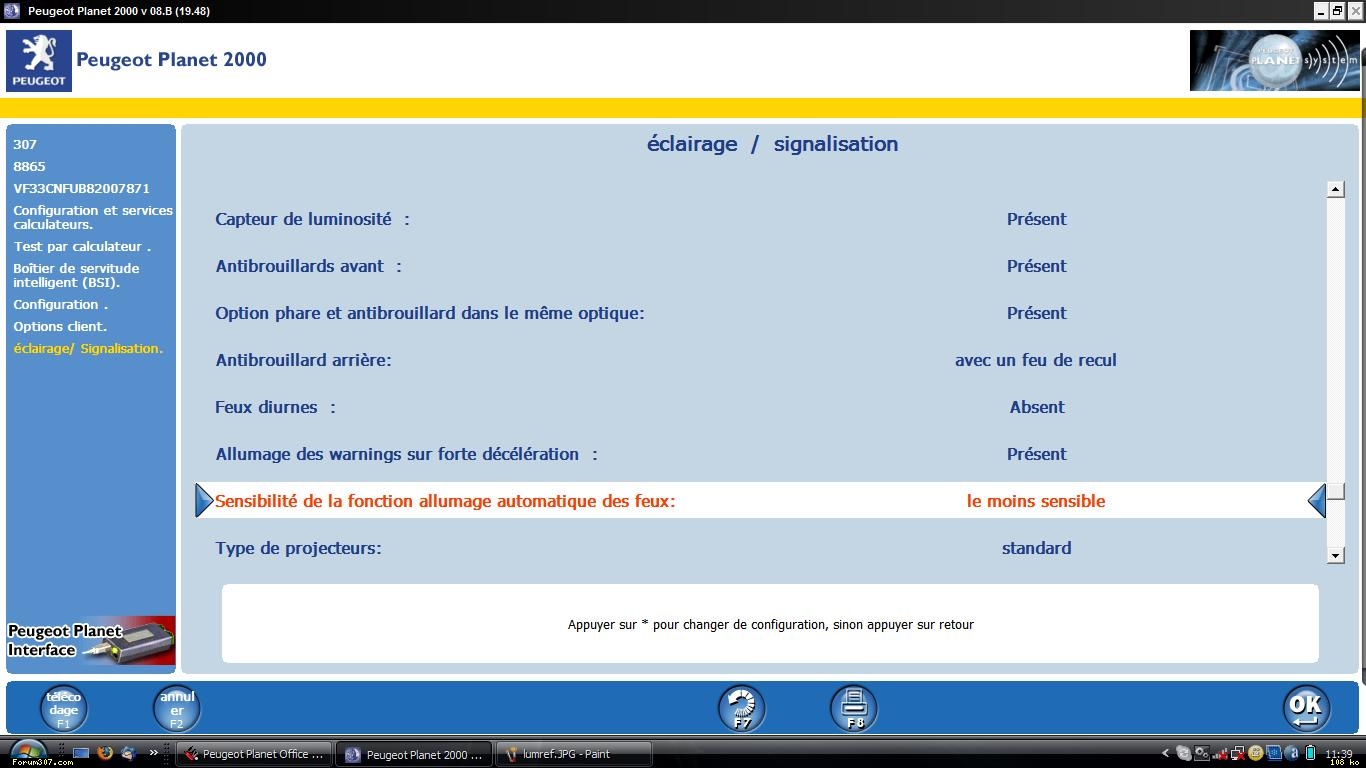The image size is (1366, 768).
Task: Click disconnected network monitors tray icon
Action: click(1238, 754)
